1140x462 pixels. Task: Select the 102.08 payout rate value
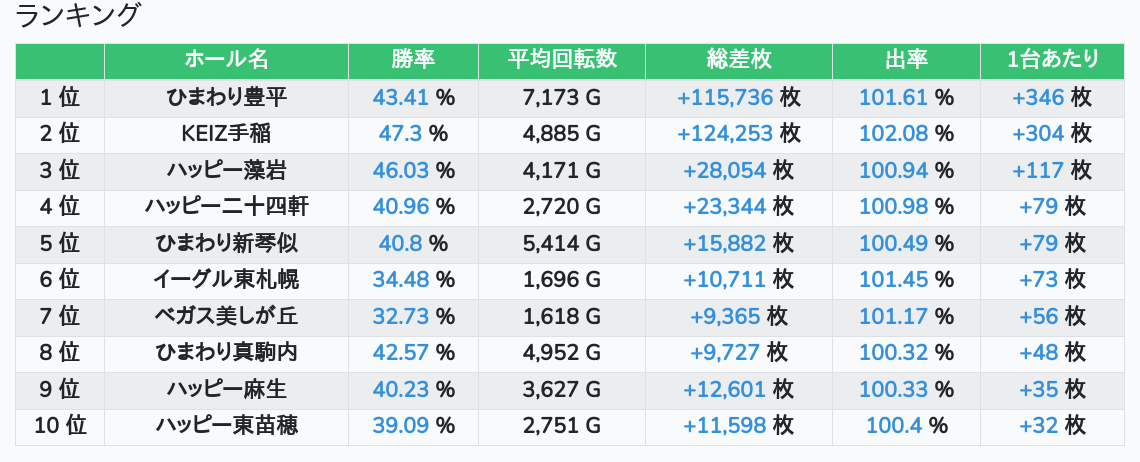click(893, 134)
